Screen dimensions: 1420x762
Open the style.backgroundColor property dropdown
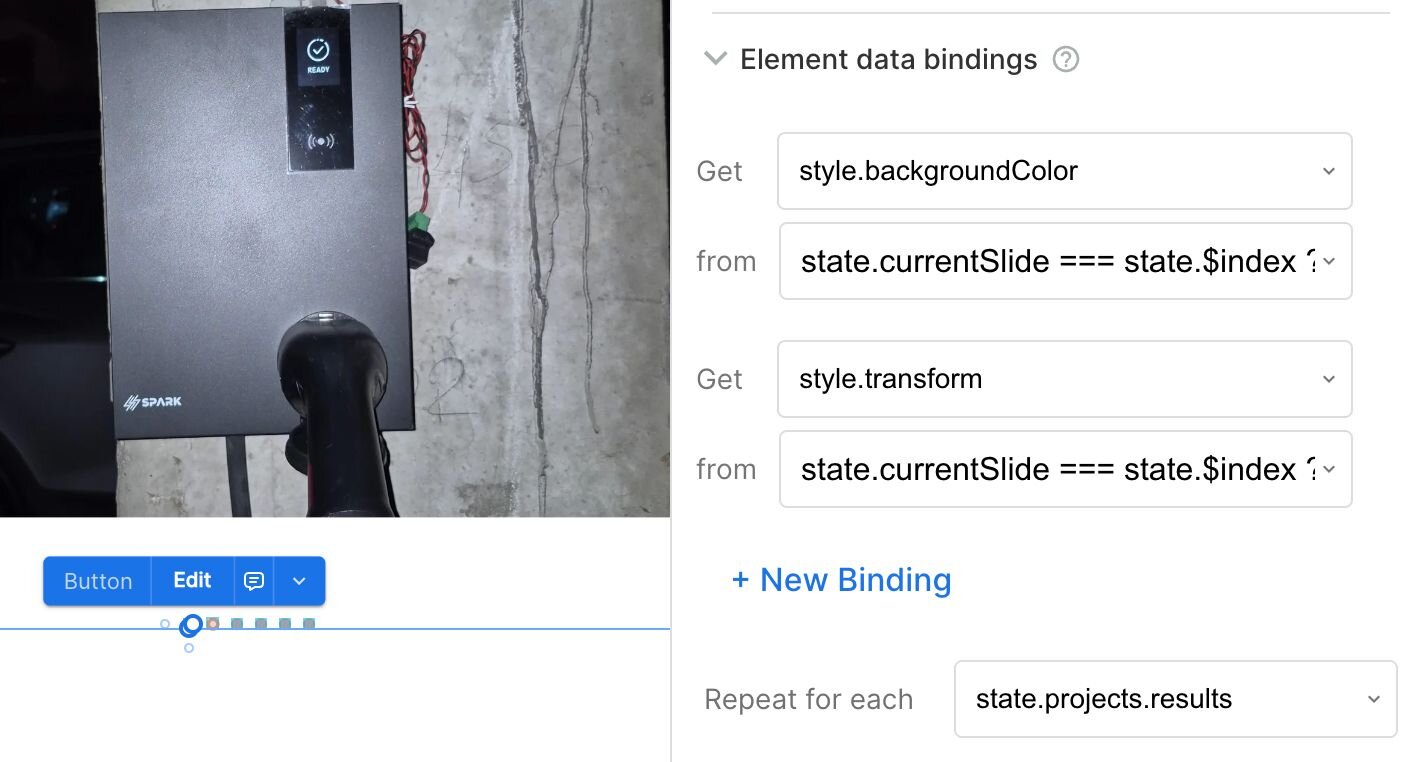tap(1064, 171)
